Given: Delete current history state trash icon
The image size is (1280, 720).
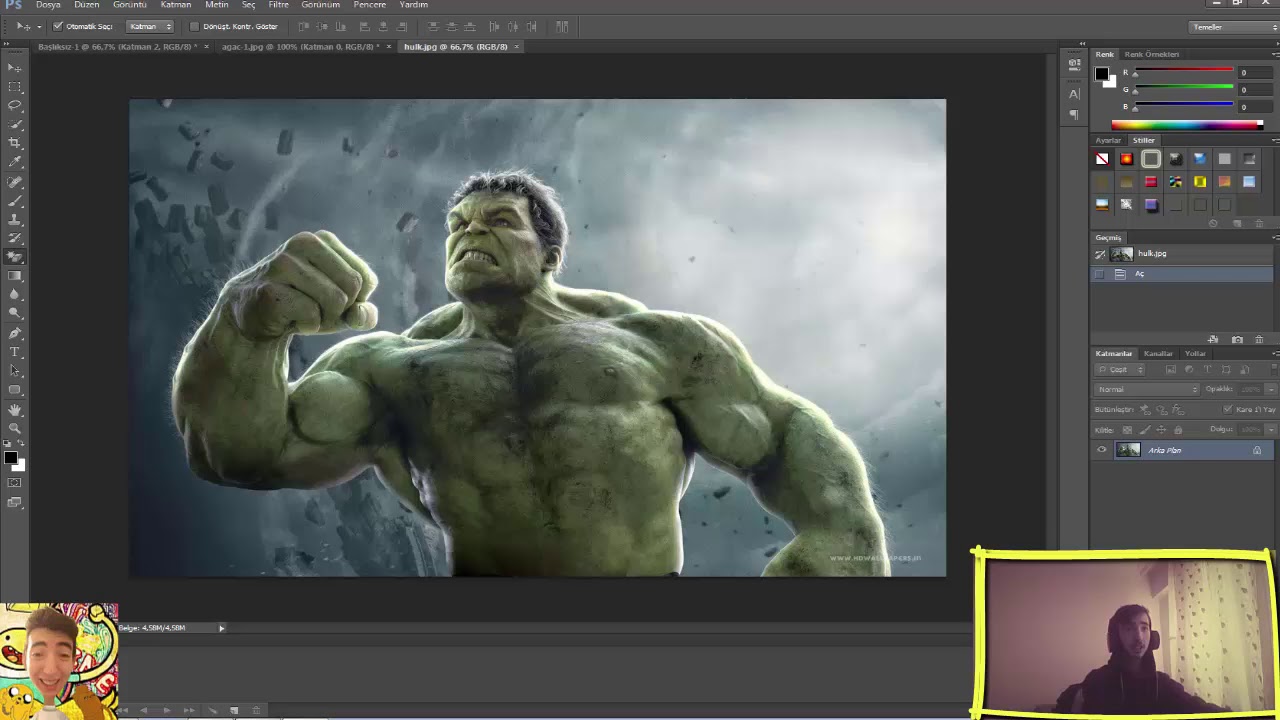Looking at the screenshot, I should coord(1259,340).
